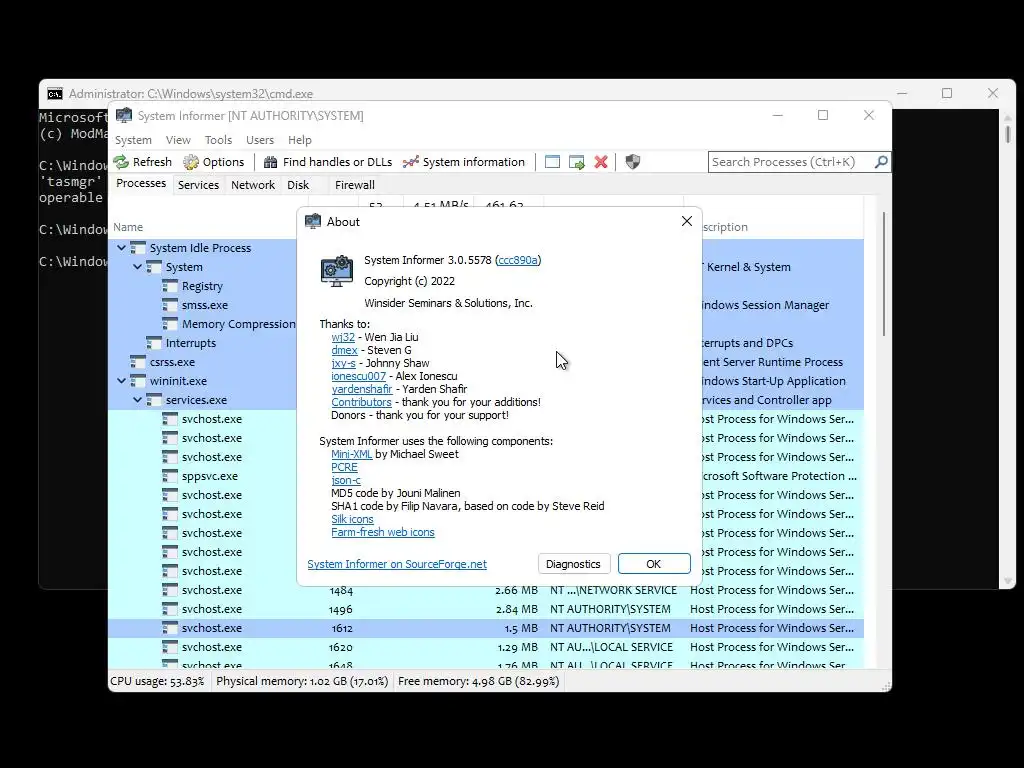Open the ccc890a commit link
This screenshot has width=1024, height=768.
(518, 260)
